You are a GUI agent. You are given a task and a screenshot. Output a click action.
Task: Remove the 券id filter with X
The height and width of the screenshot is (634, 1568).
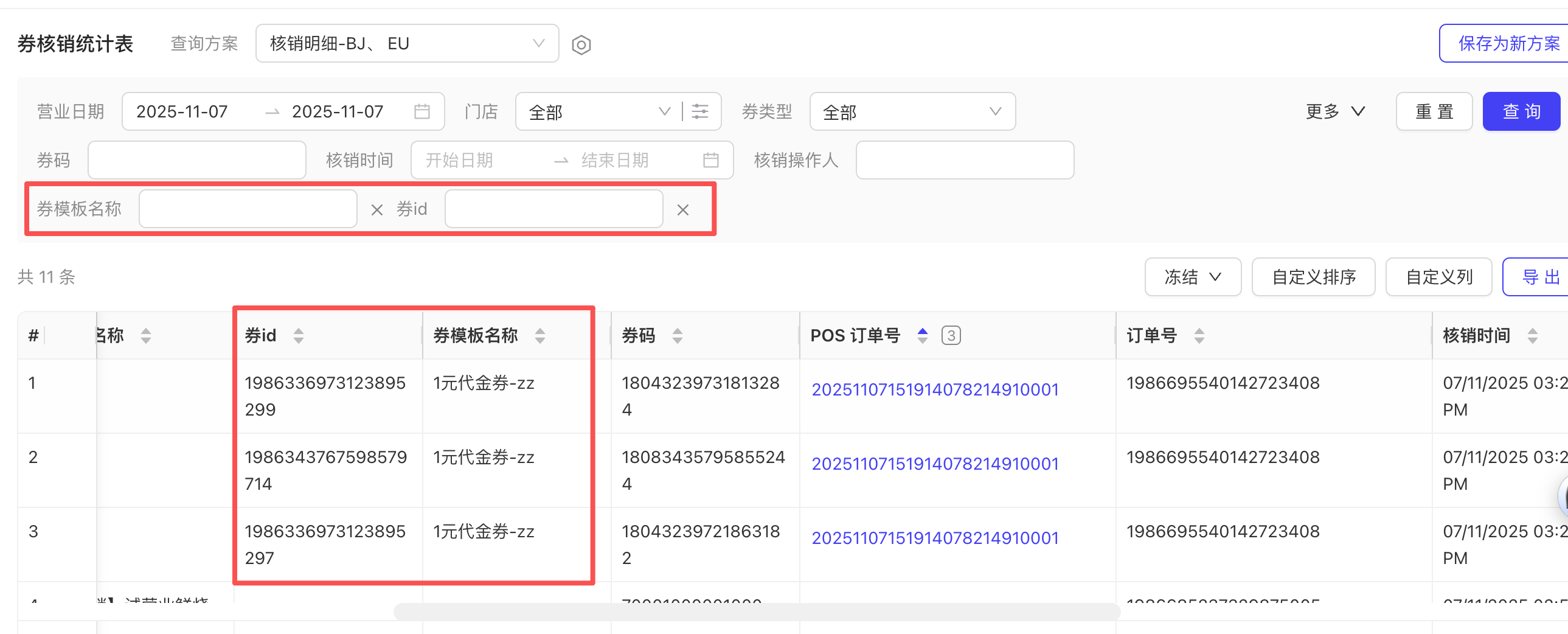pyautogui.click(x=682, y=210)
